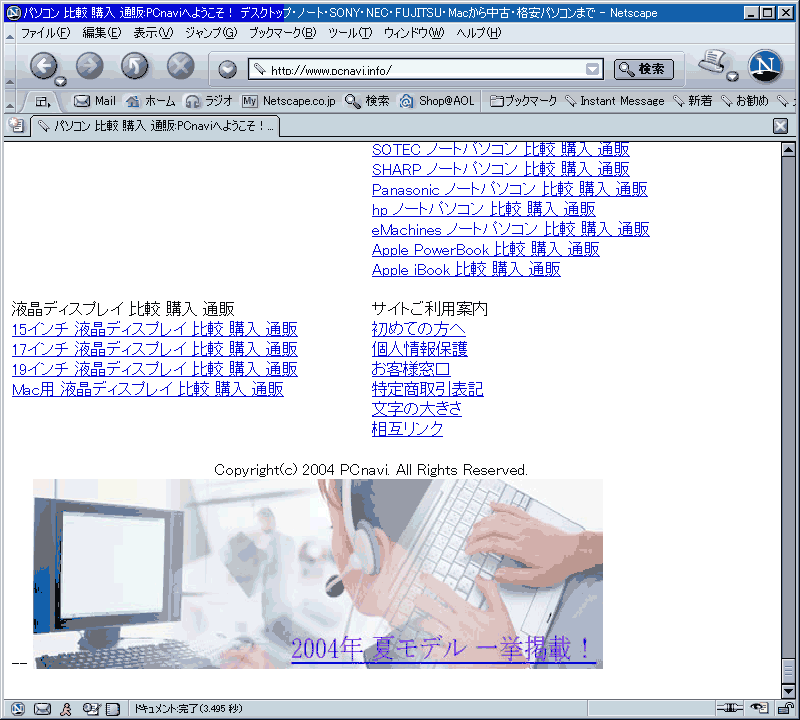Open the Back button history dropdown arrow

point(61,81)
